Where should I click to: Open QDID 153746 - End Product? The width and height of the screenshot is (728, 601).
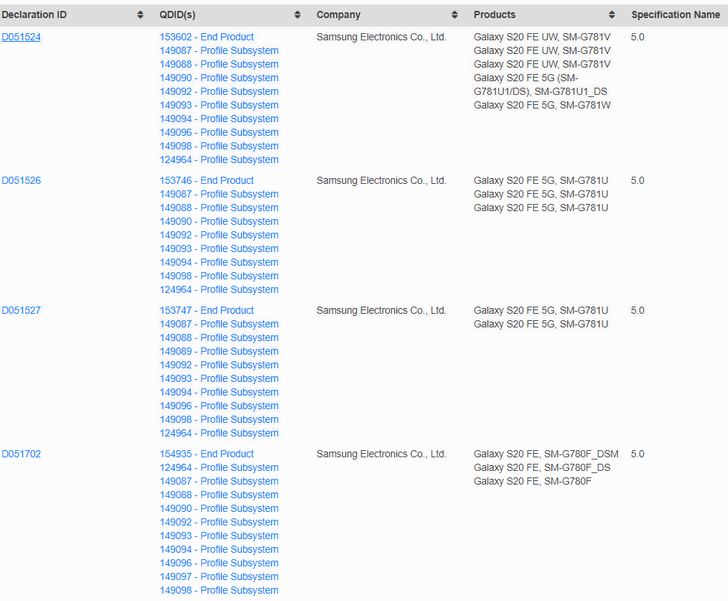point(207,181)
